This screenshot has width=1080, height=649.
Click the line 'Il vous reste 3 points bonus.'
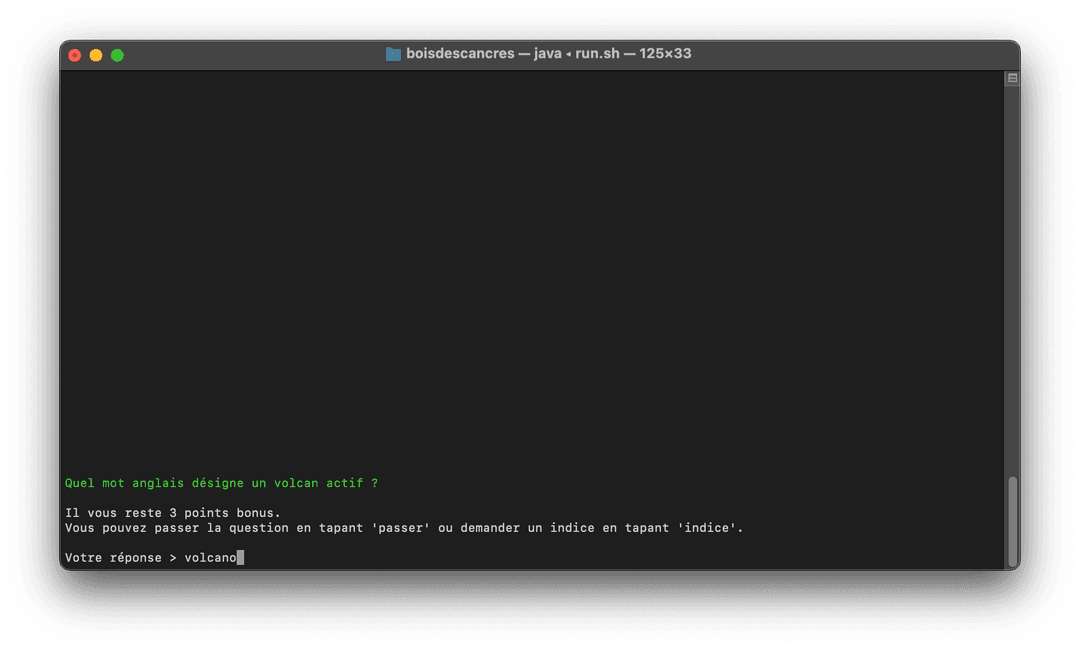coord(171,512)
